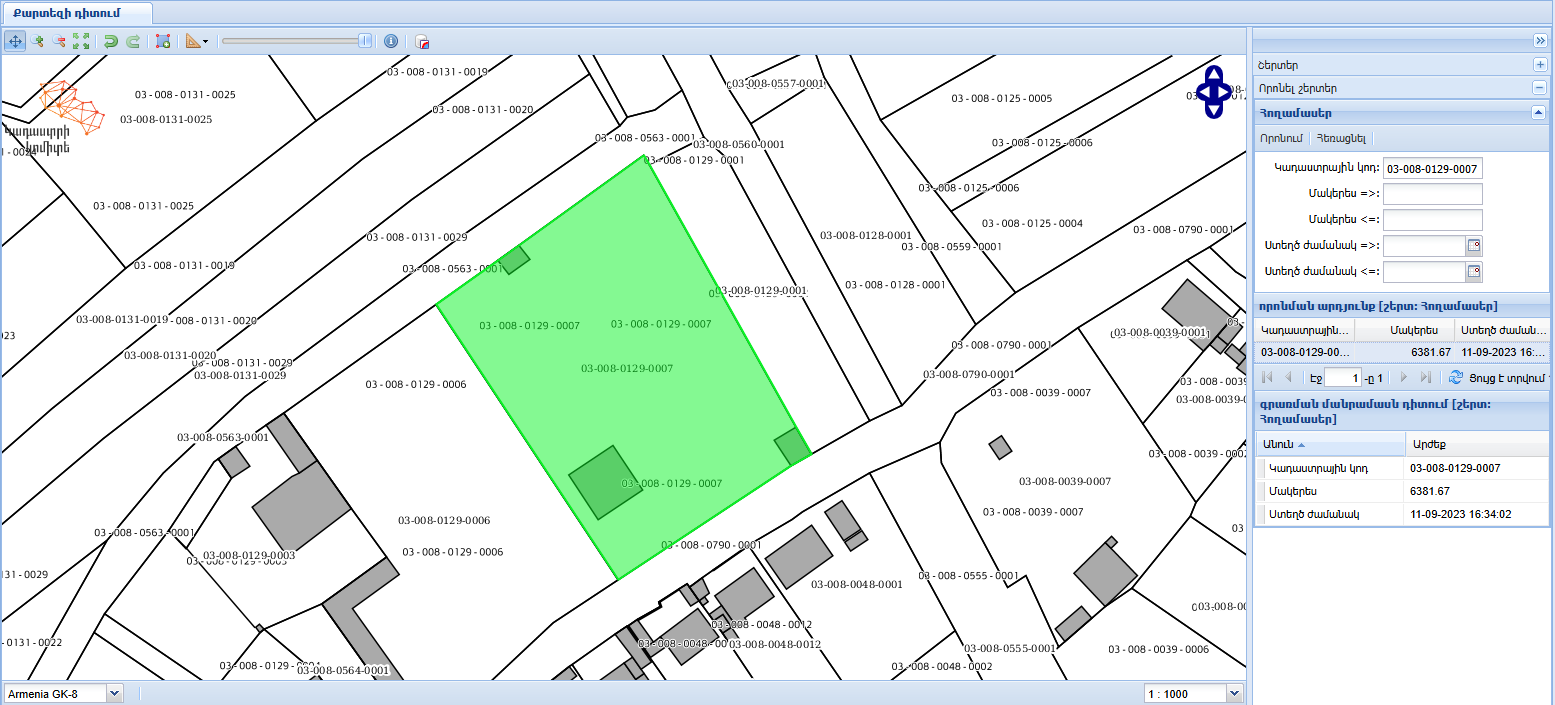Select the pan map tool
Screen dimensions: 1555x705
[16, 41]
